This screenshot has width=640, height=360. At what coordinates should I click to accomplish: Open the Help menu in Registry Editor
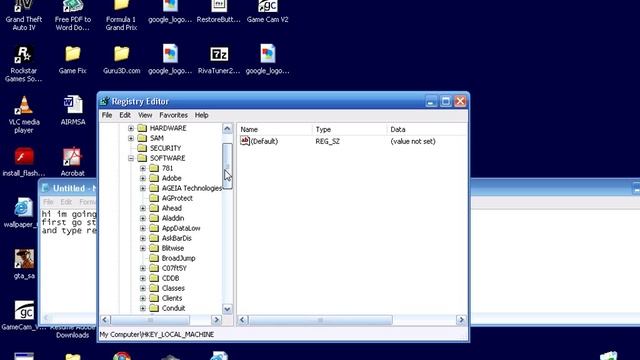pyautogui.click(x=202, y=115)
